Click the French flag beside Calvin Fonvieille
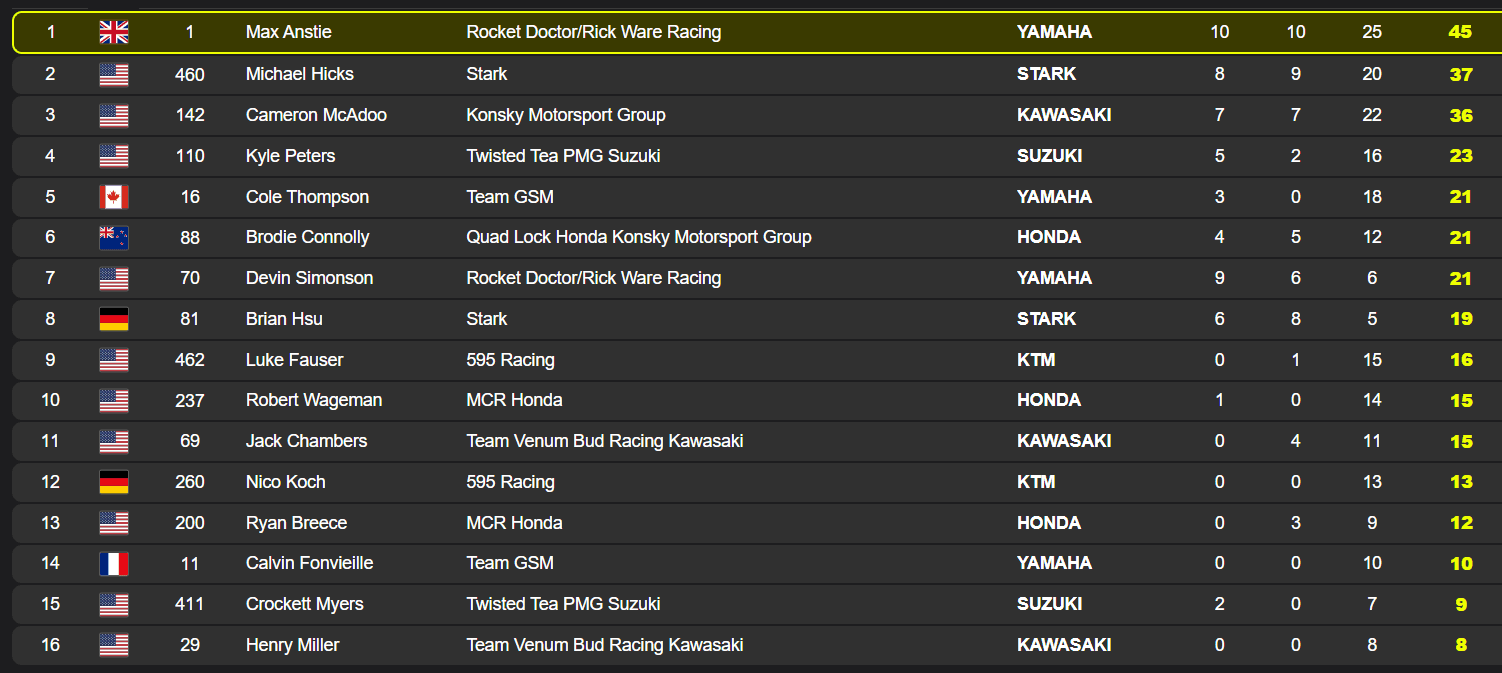The height and width of the screenshot is (673, 1502). tap(114, 563)
